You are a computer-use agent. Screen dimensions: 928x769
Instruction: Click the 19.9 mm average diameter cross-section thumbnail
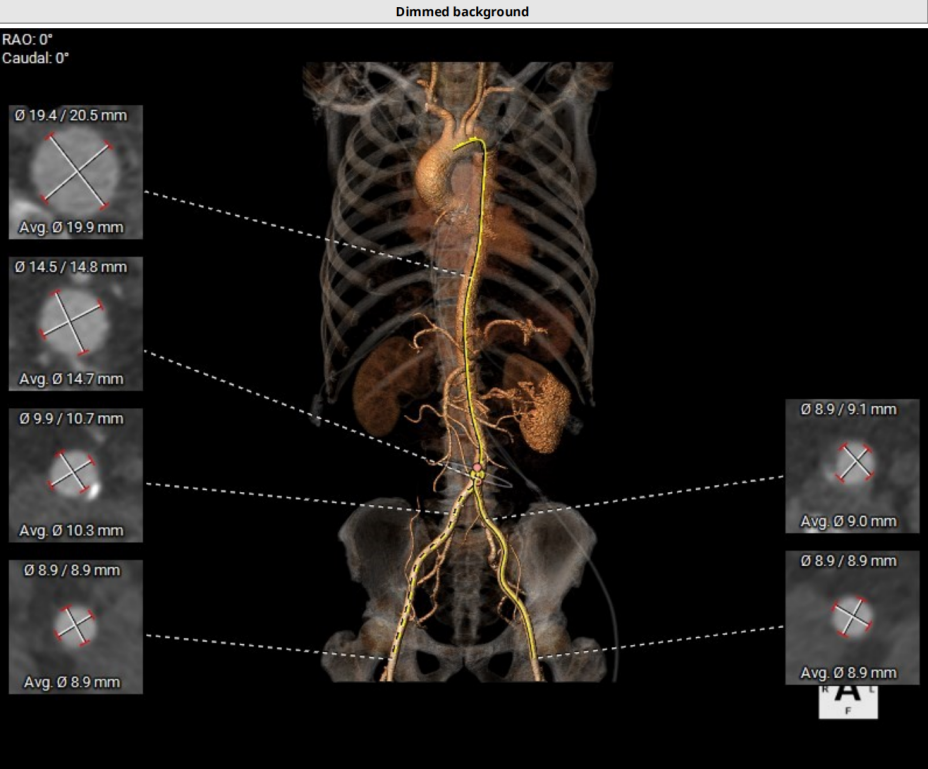(x=76, y=172)
